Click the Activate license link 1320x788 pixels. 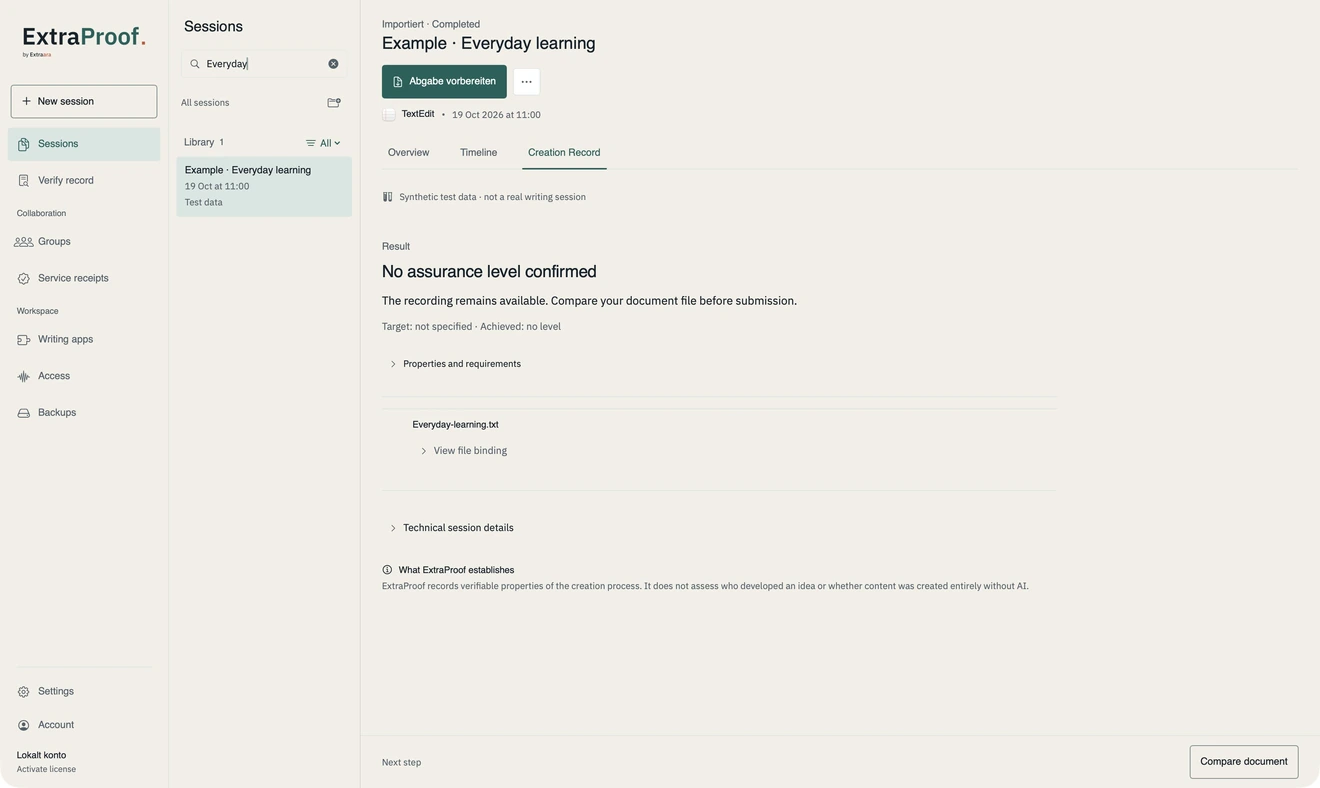coord(46,770)
